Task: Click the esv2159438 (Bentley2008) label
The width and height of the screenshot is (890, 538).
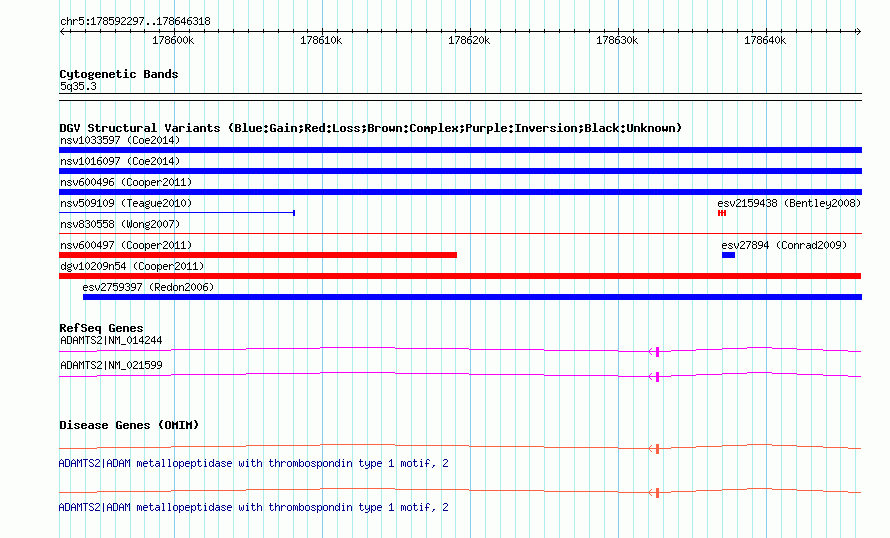Action: (x=789, y=203)
